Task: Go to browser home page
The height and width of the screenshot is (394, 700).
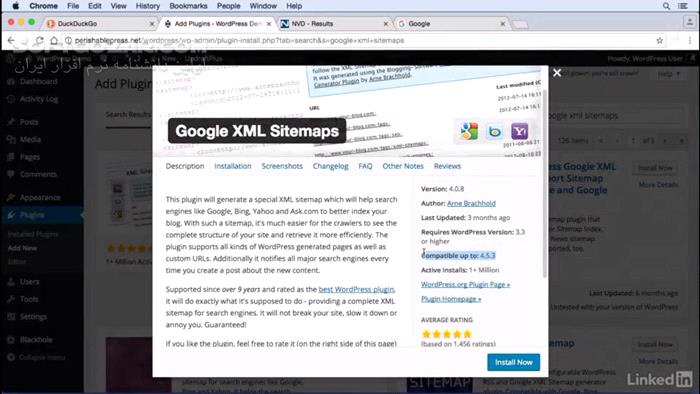Action: tap(54, 41)
